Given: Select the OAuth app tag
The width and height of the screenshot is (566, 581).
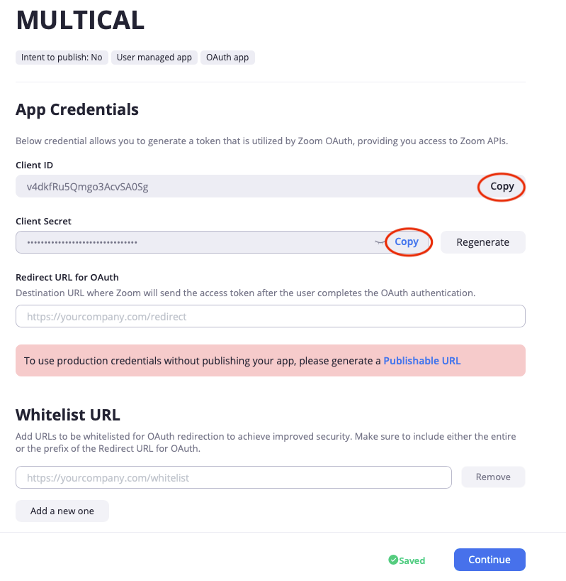Looking at the screenshot, I should 227,57.
